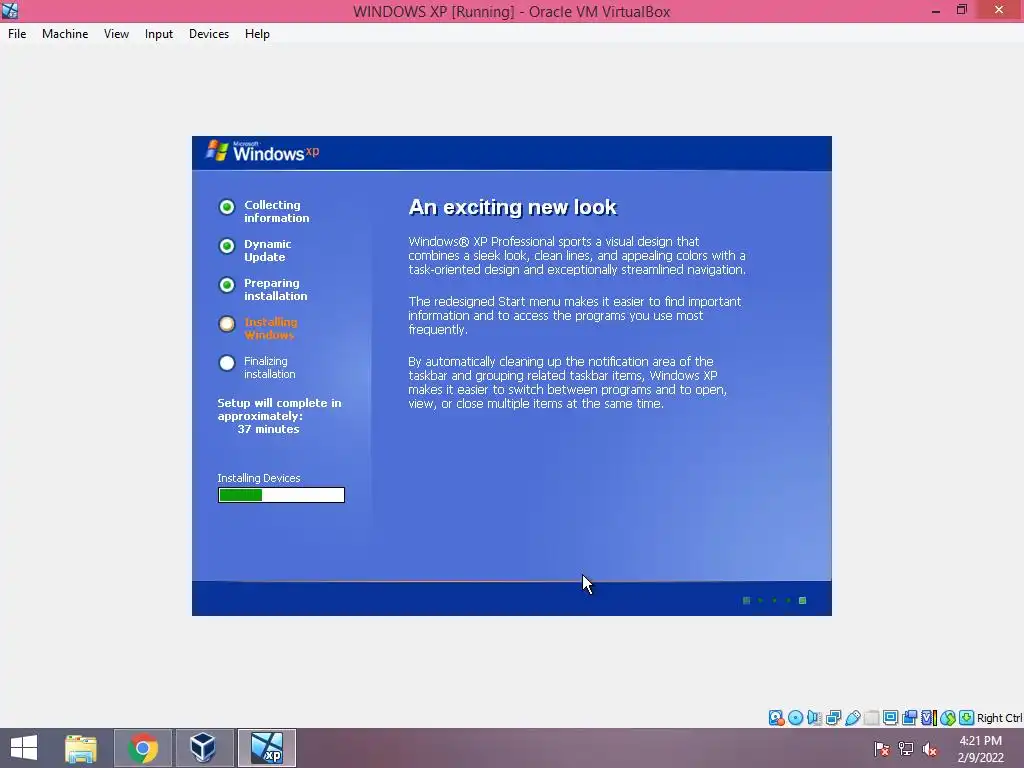1024x768 pixels.
Task: Click the paragraph about cleaning up the notification area
Action: 568,383
